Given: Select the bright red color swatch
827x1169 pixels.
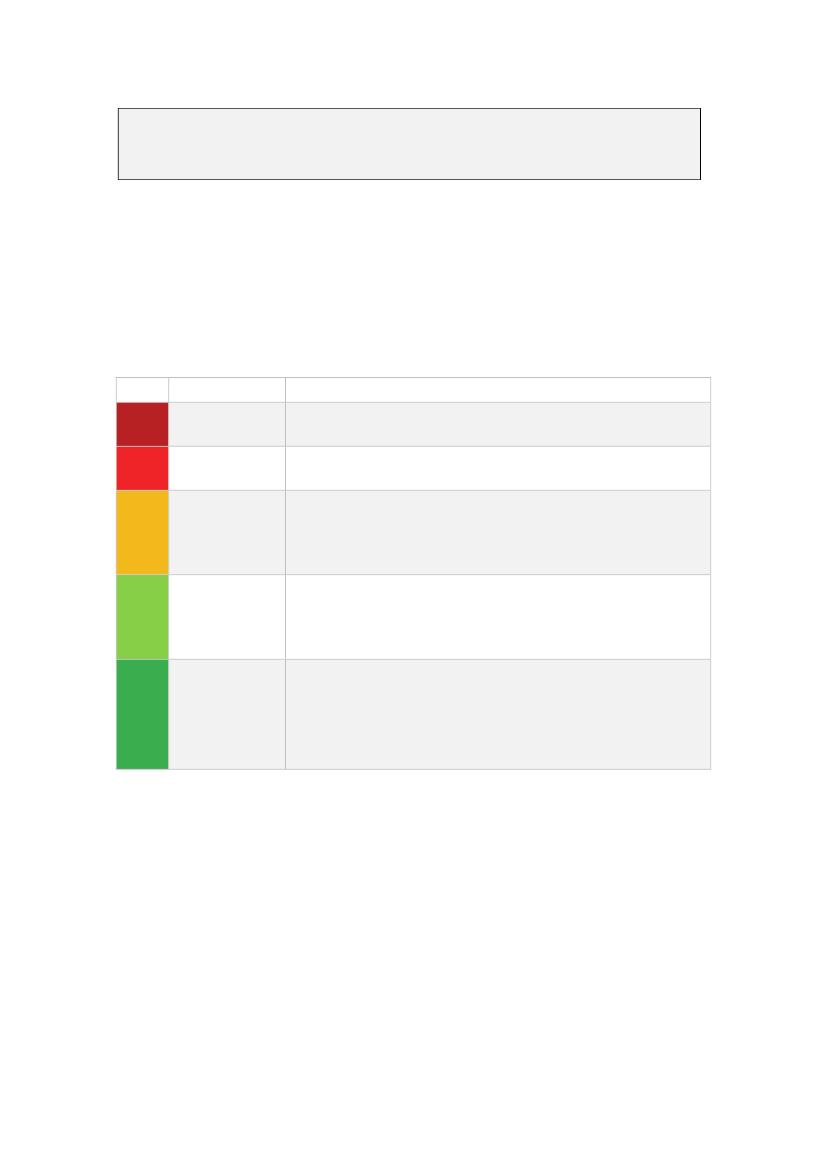Looking at the screenshot, I should coord(142,468).
